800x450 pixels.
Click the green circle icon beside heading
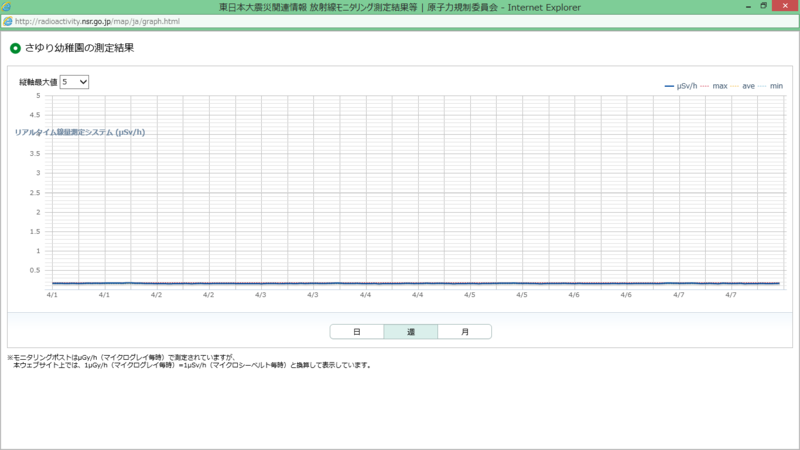(x=15, y=48)
